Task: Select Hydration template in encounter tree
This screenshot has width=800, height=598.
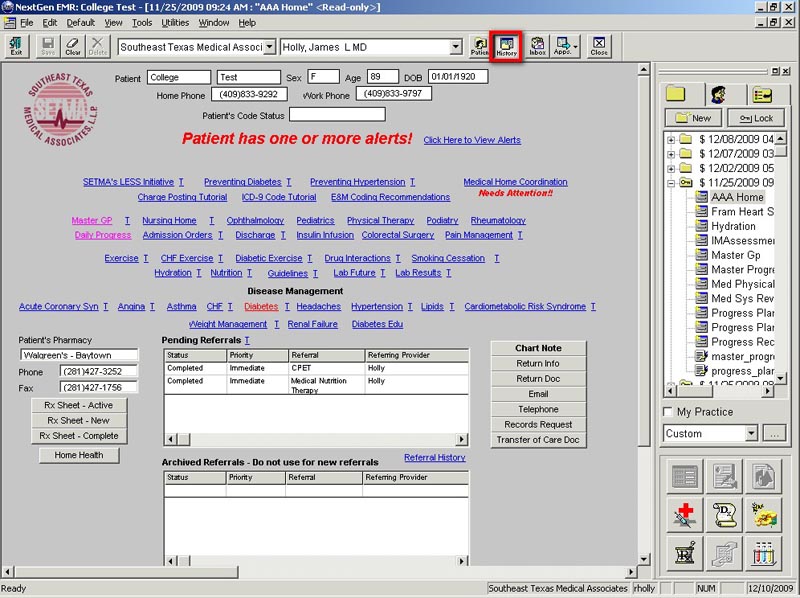Action: [x=733, y=226]
